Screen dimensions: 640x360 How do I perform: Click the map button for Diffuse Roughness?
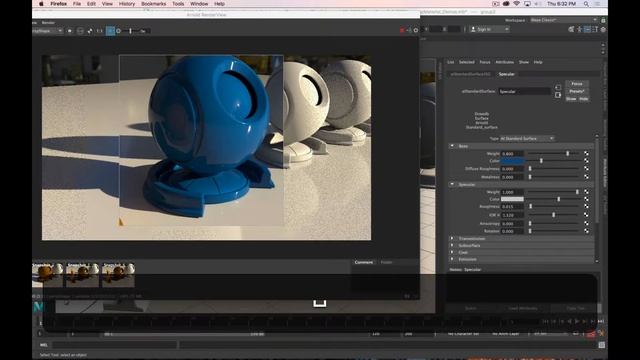(x=587, y=169)
